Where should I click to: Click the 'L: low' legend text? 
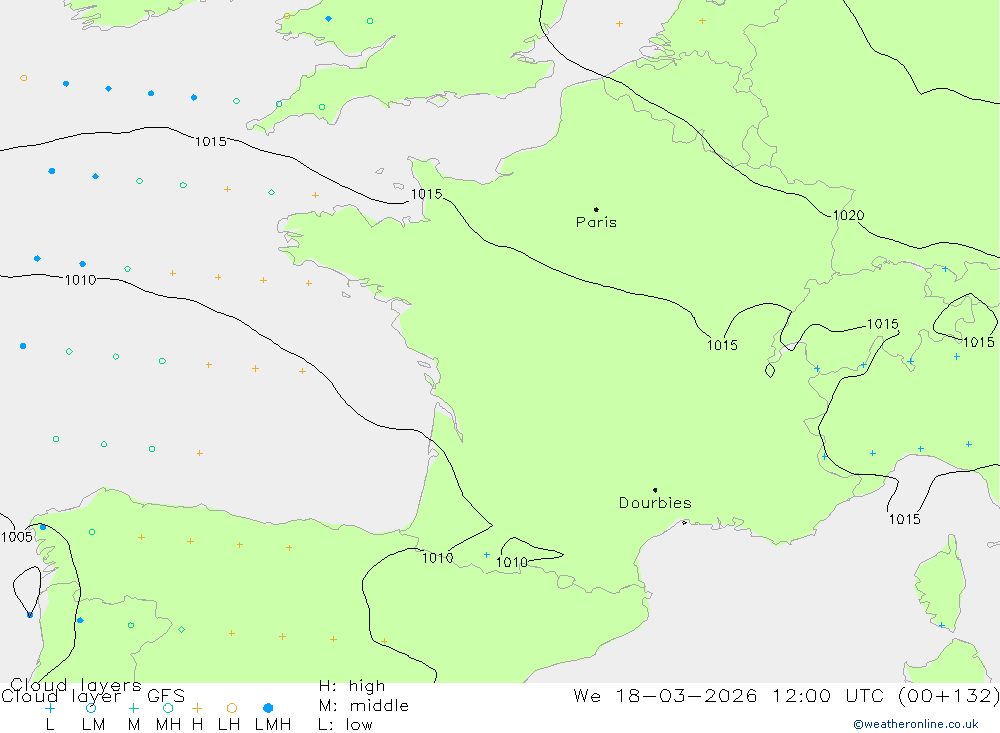(x=345, y=725)
